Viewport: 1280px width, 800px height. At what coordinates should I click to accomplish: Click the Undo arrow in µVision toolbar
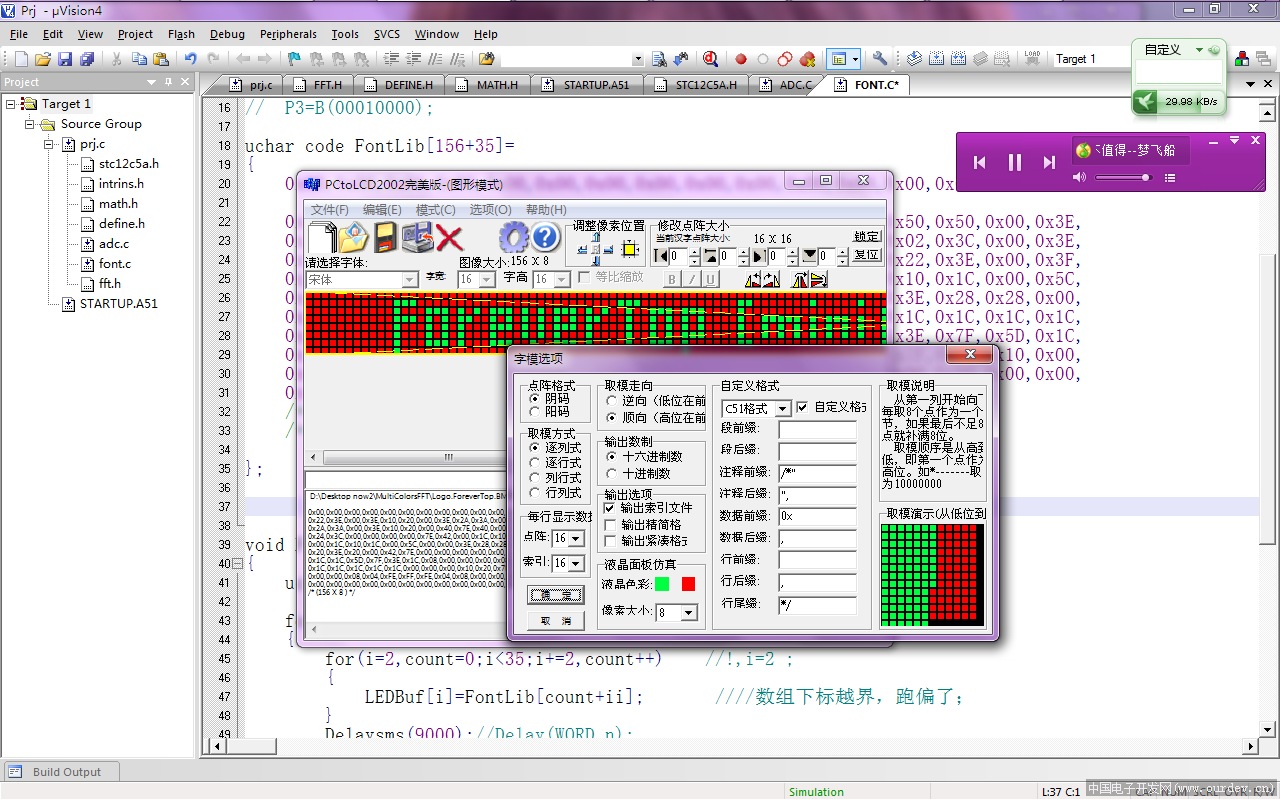(190, 59)
